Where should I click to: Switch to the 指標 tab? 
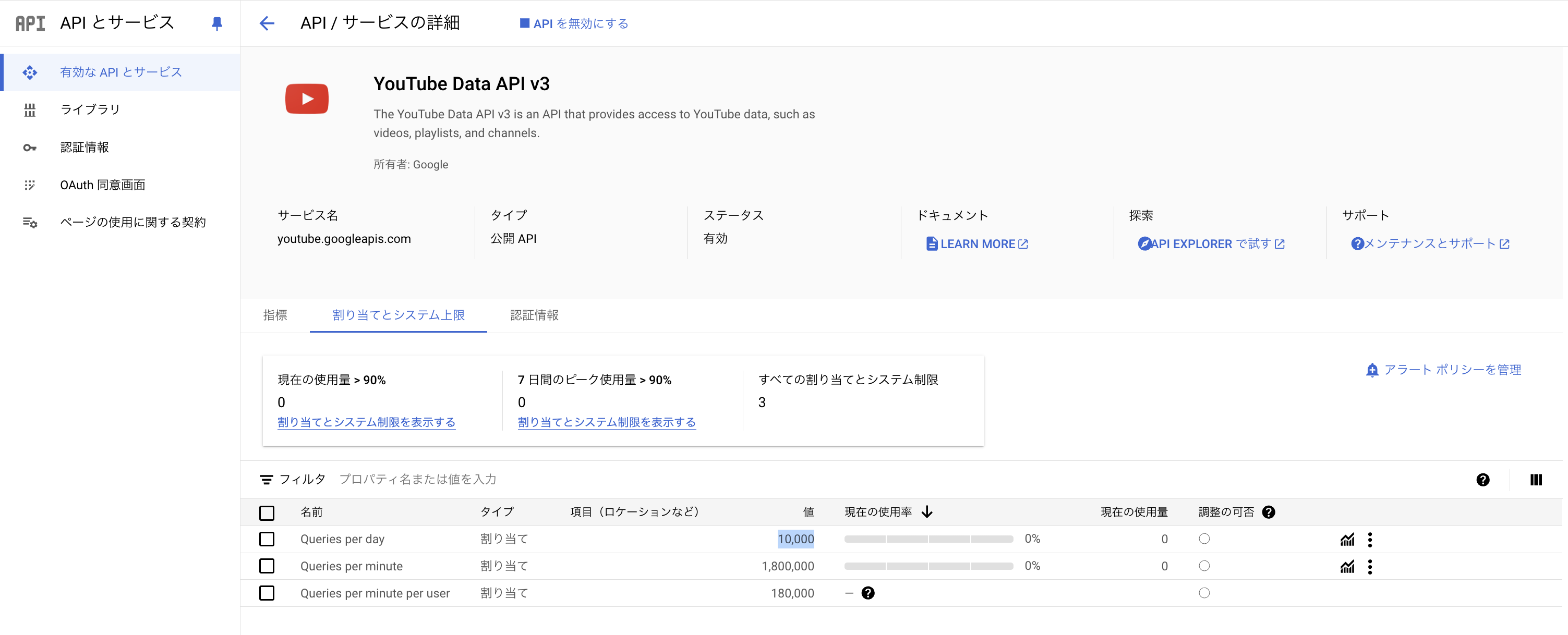pos(275,315)
